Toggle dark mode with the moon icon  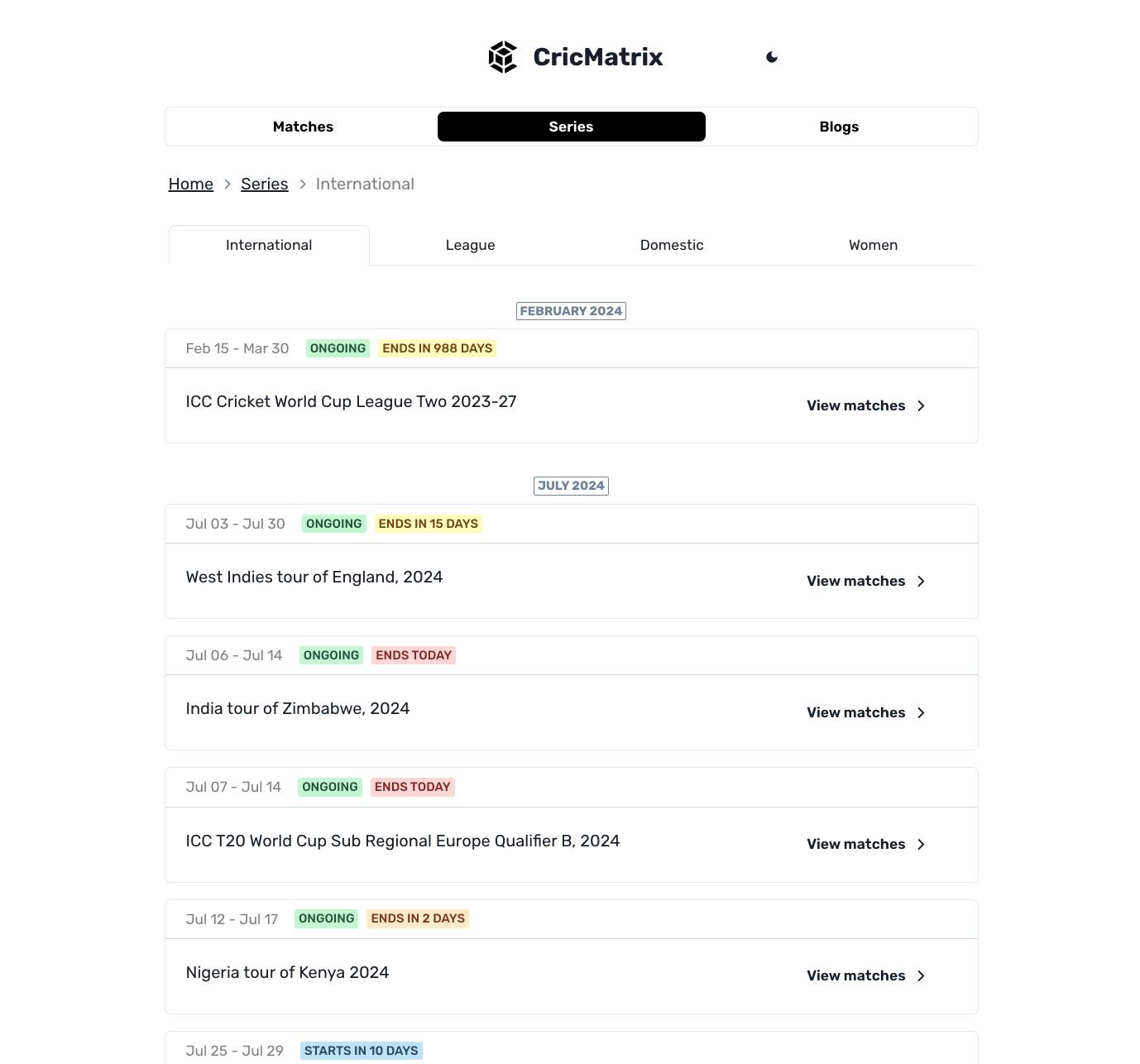pyautogui.click(x=772, y=56)
